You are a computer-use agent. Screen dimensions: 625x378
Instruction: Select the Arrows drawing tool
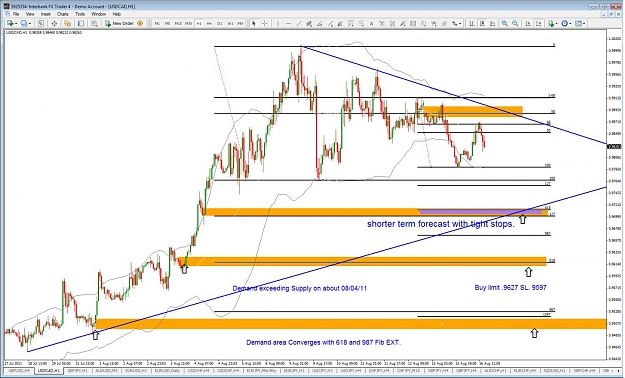[454, 24]
